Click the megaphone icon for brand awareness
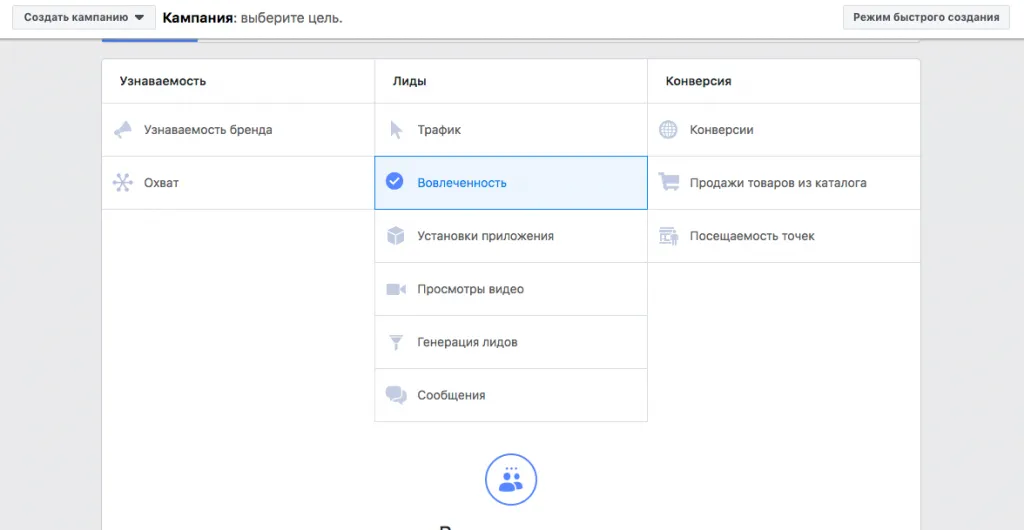Viewport: 1024px width, 530px height. click(x=122, y=130)
